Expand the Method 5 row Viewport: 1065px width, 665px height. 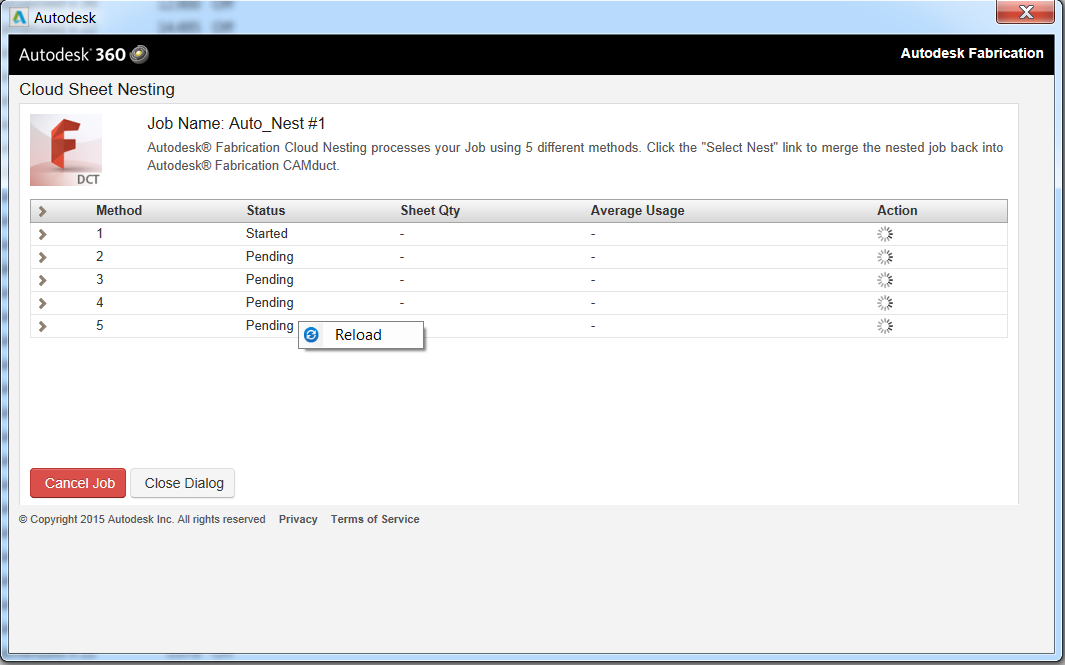(x=43, y=326)
